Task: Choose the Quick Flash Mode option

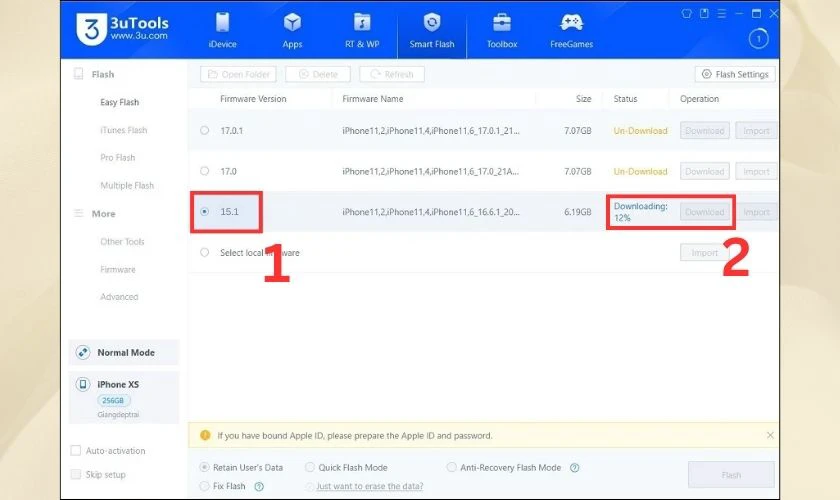Action: pos(310,467)
